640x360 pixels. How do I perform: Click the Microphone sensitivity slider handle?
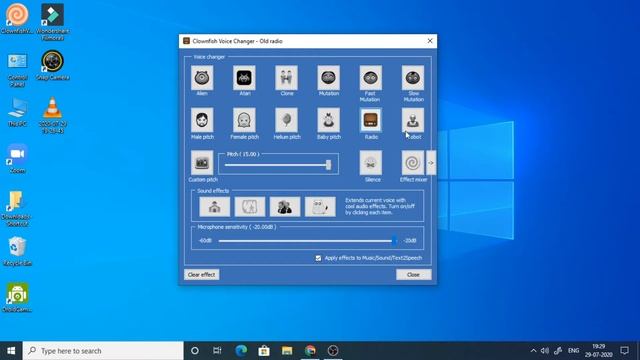(x=394, y=240)
